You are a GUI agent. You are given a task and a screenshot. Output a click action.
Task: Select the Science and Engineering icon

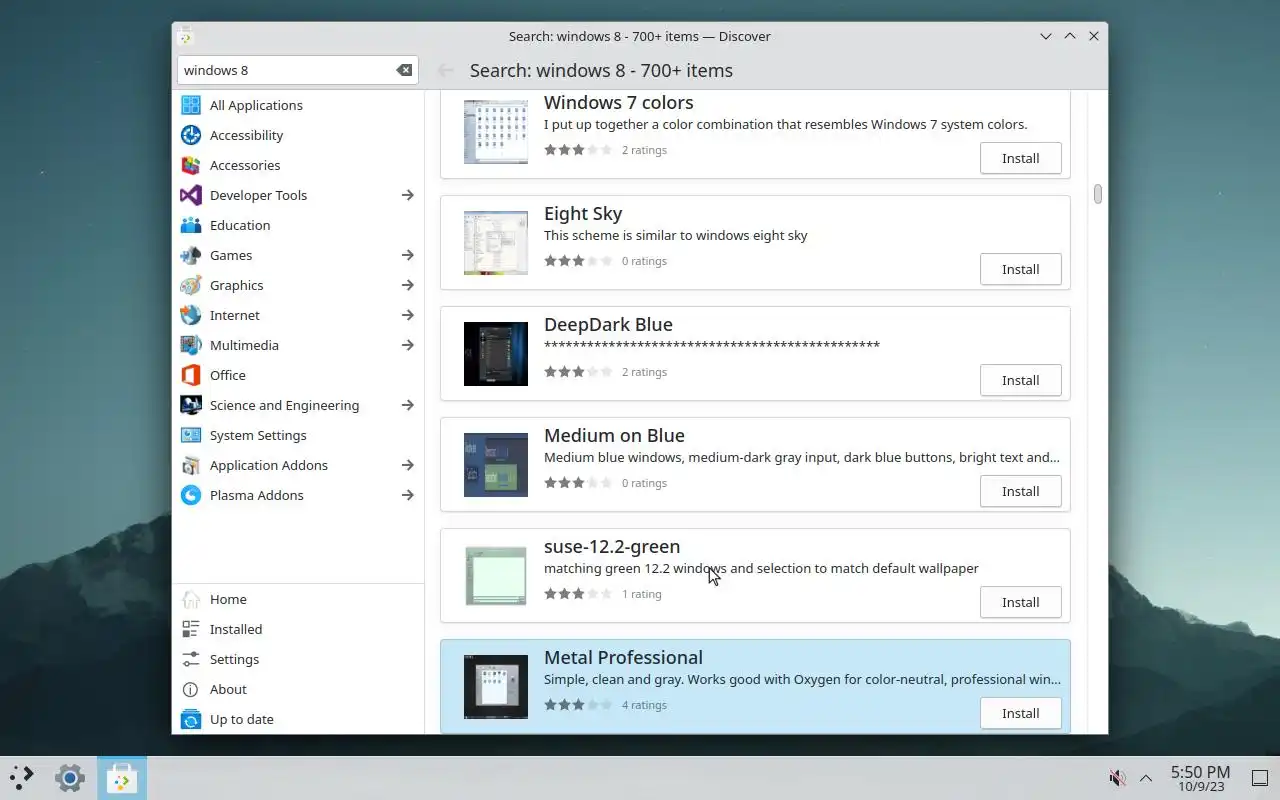pos(191,405)
